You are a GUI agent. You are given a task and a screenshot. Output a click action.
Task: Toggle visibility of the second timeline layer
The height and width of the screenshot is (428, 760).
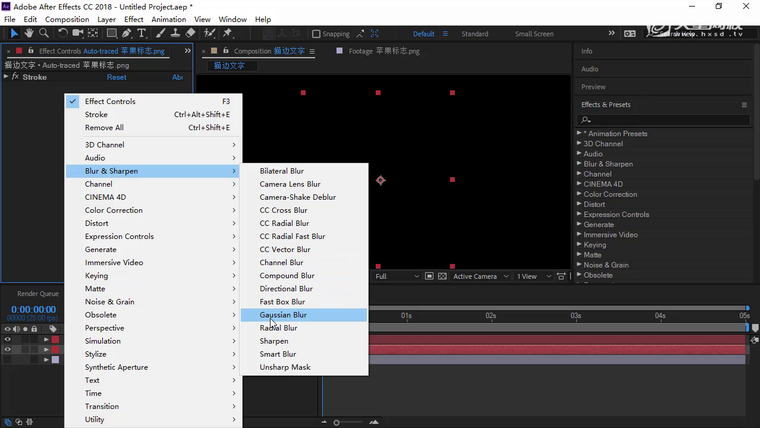coord(7,350)
